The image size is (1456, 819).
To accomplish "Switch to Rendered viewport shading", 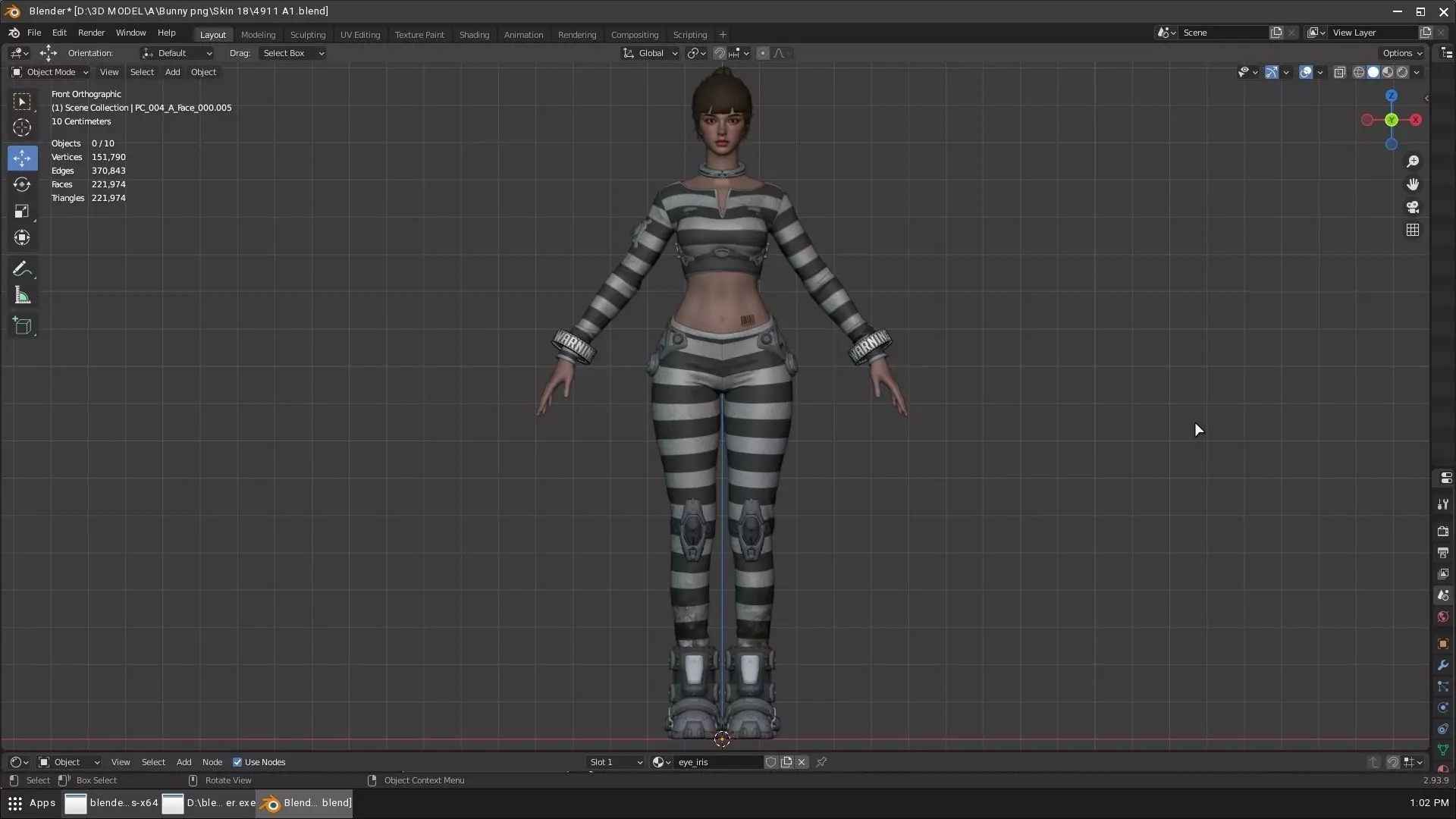I will (1402, 72).
